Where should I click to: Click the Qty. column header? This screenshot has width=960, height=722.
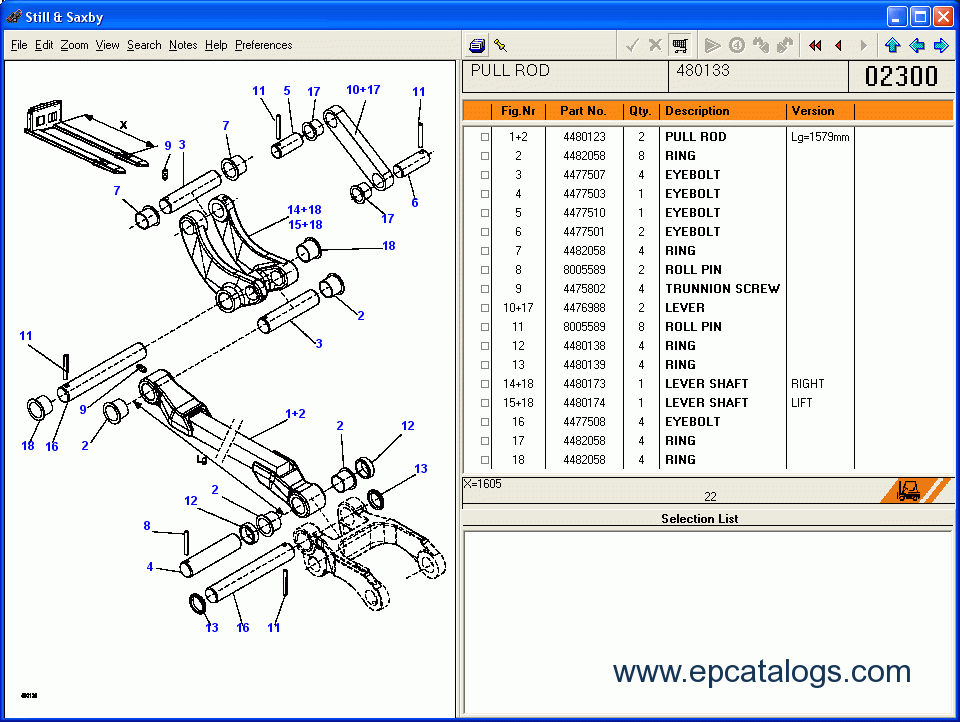coord(641,111)
